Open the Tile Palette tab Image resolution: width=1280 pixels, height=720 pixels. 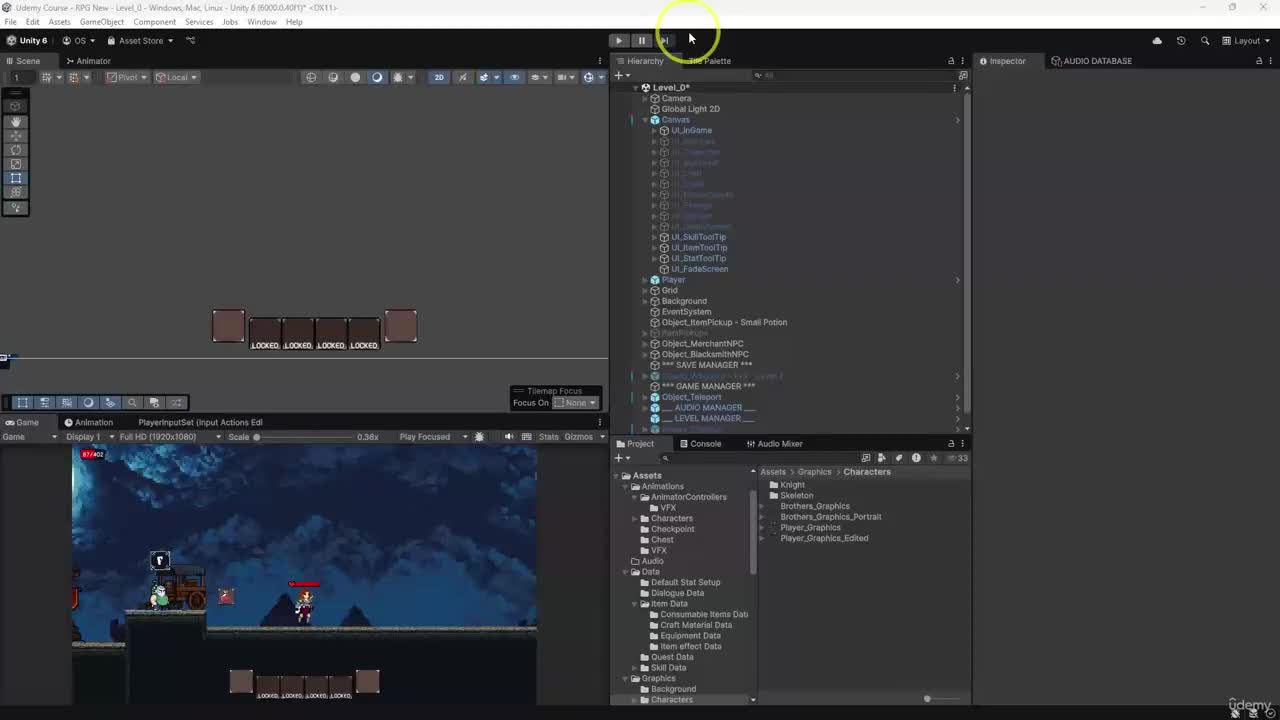tap(709, 61)
